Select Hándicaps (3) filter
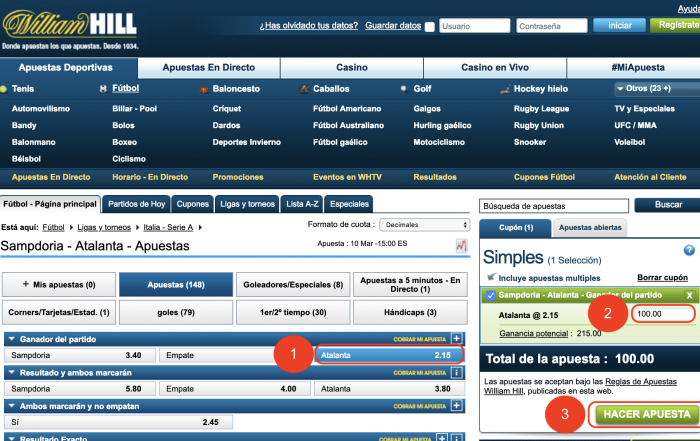The height and width of the screenshot is (441, 700). (410, 312)
